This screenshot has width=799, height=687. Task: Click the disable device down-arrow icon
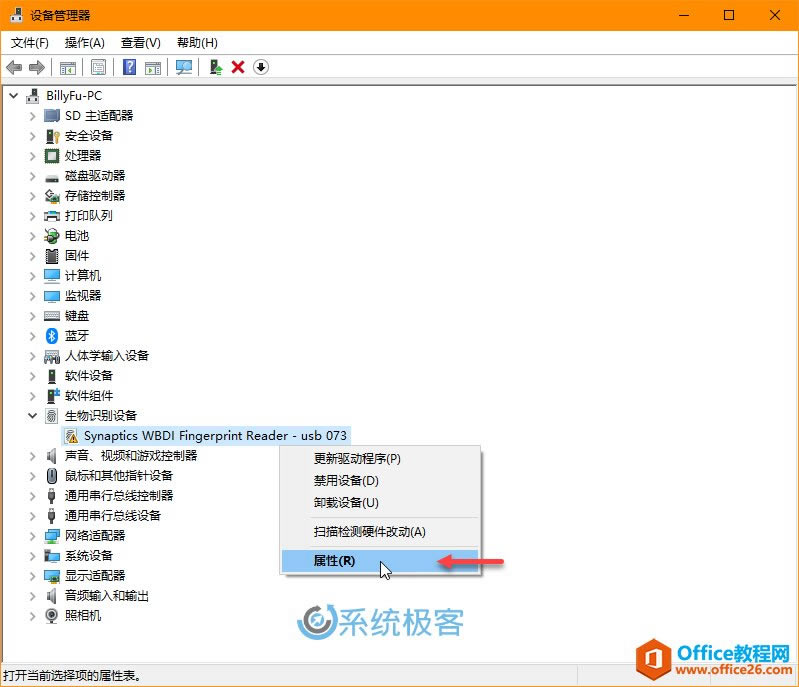[261, 67]
